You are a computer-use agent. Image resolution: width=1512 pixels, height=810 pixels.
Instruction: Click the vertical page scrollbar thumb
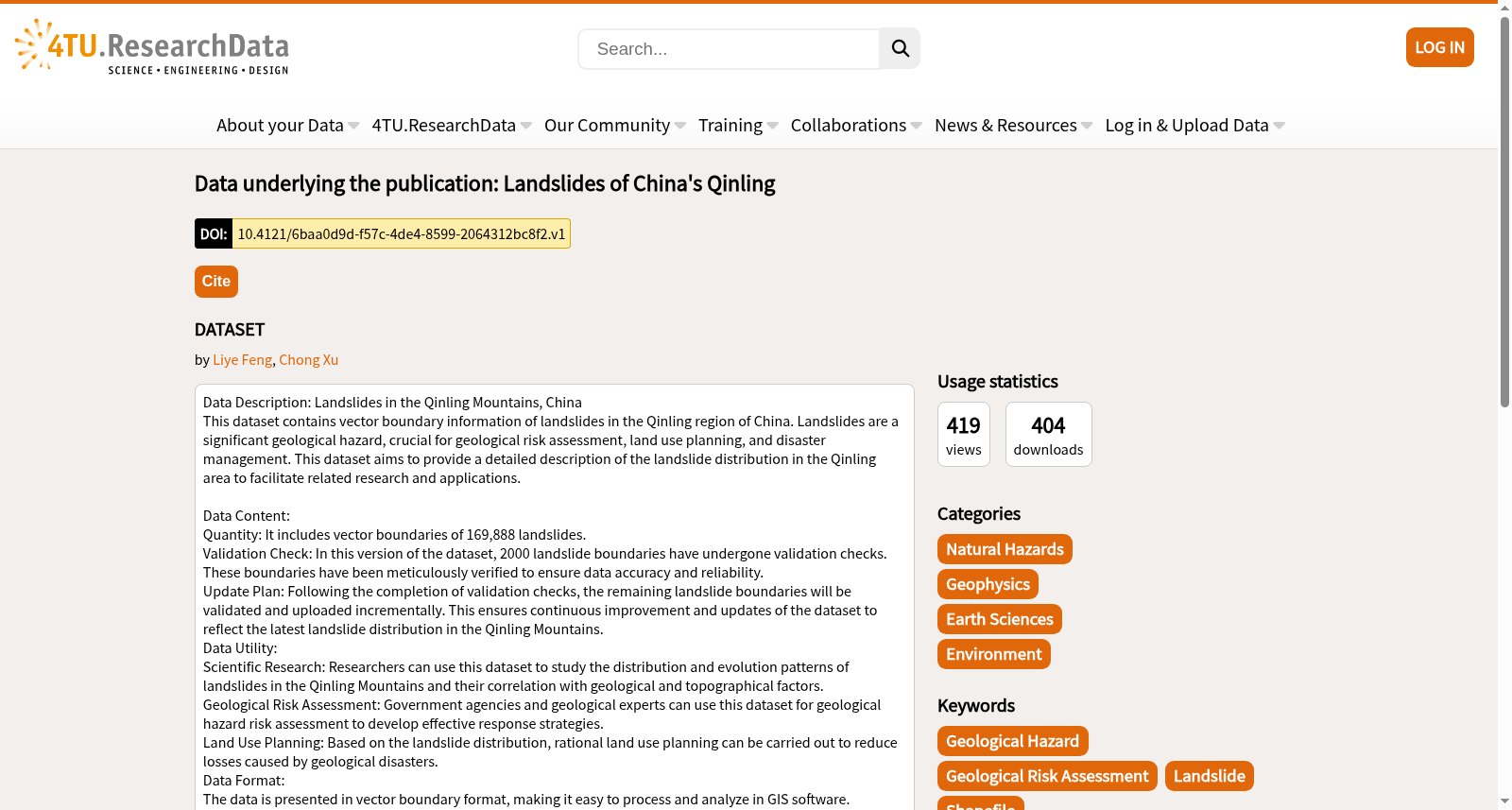pos(1504,213)
